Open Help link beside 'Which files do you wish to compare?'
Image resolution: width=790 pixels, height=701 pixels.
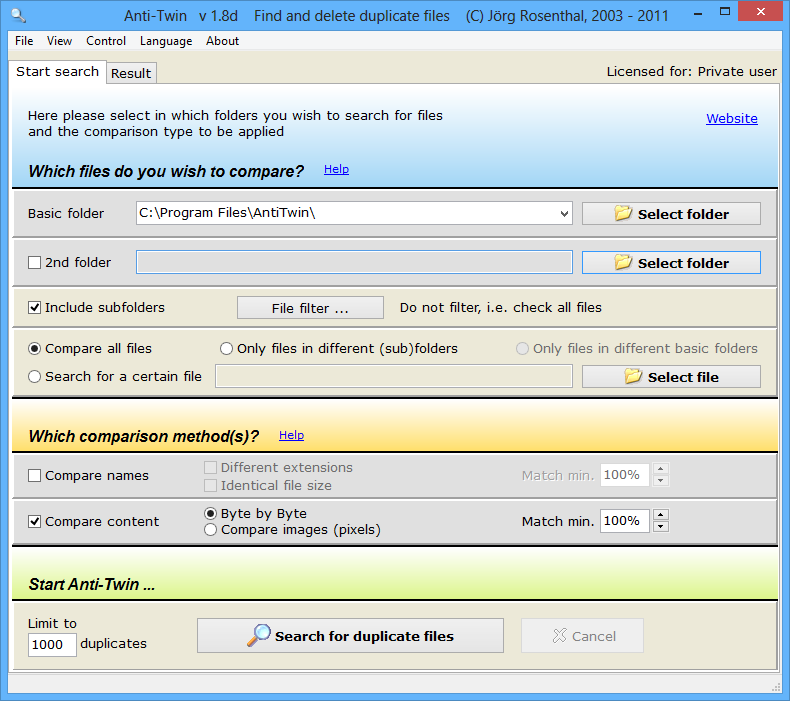point(336,169)
